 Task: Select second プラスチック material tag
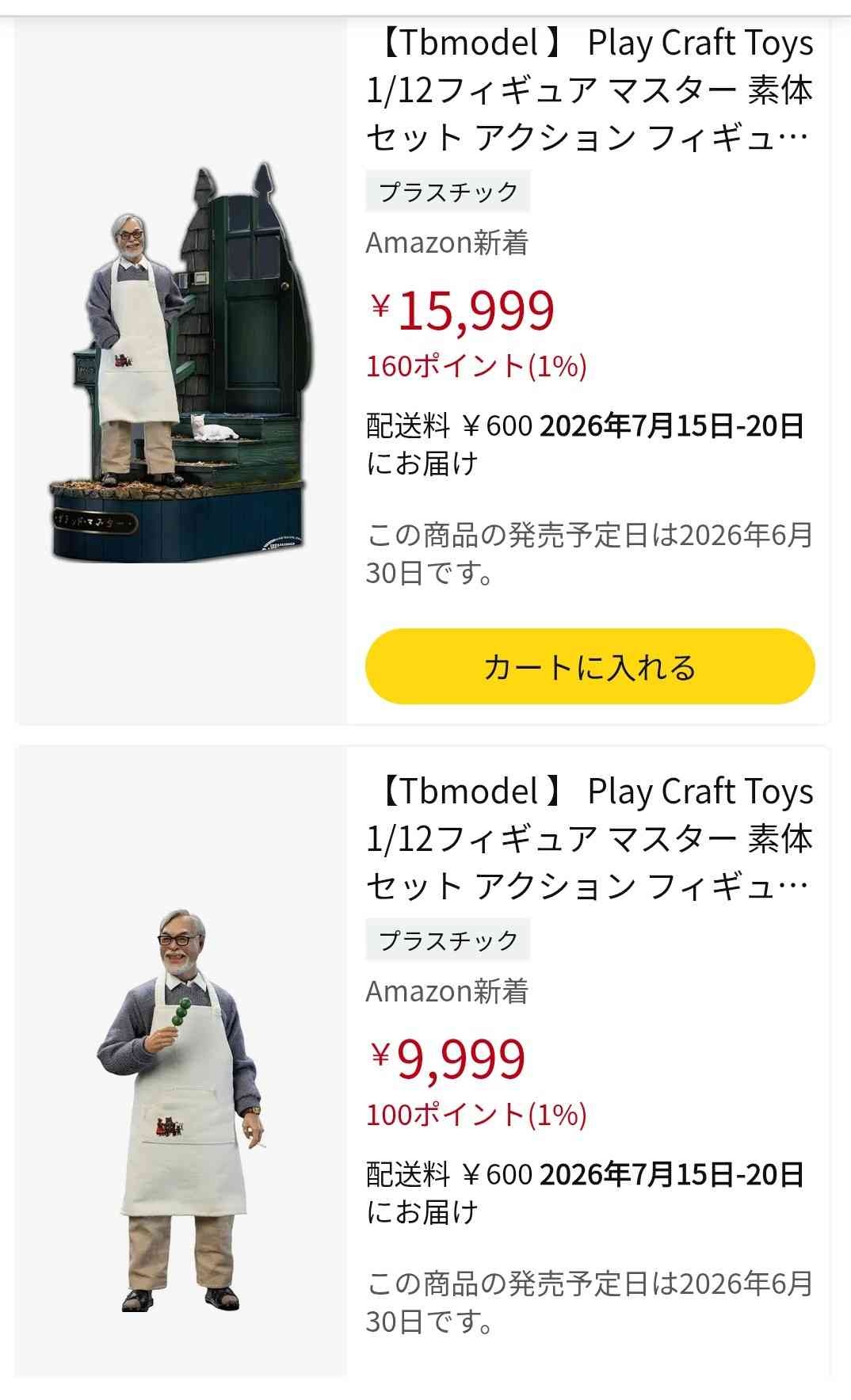pyautogui.click(x=448, y=940)
